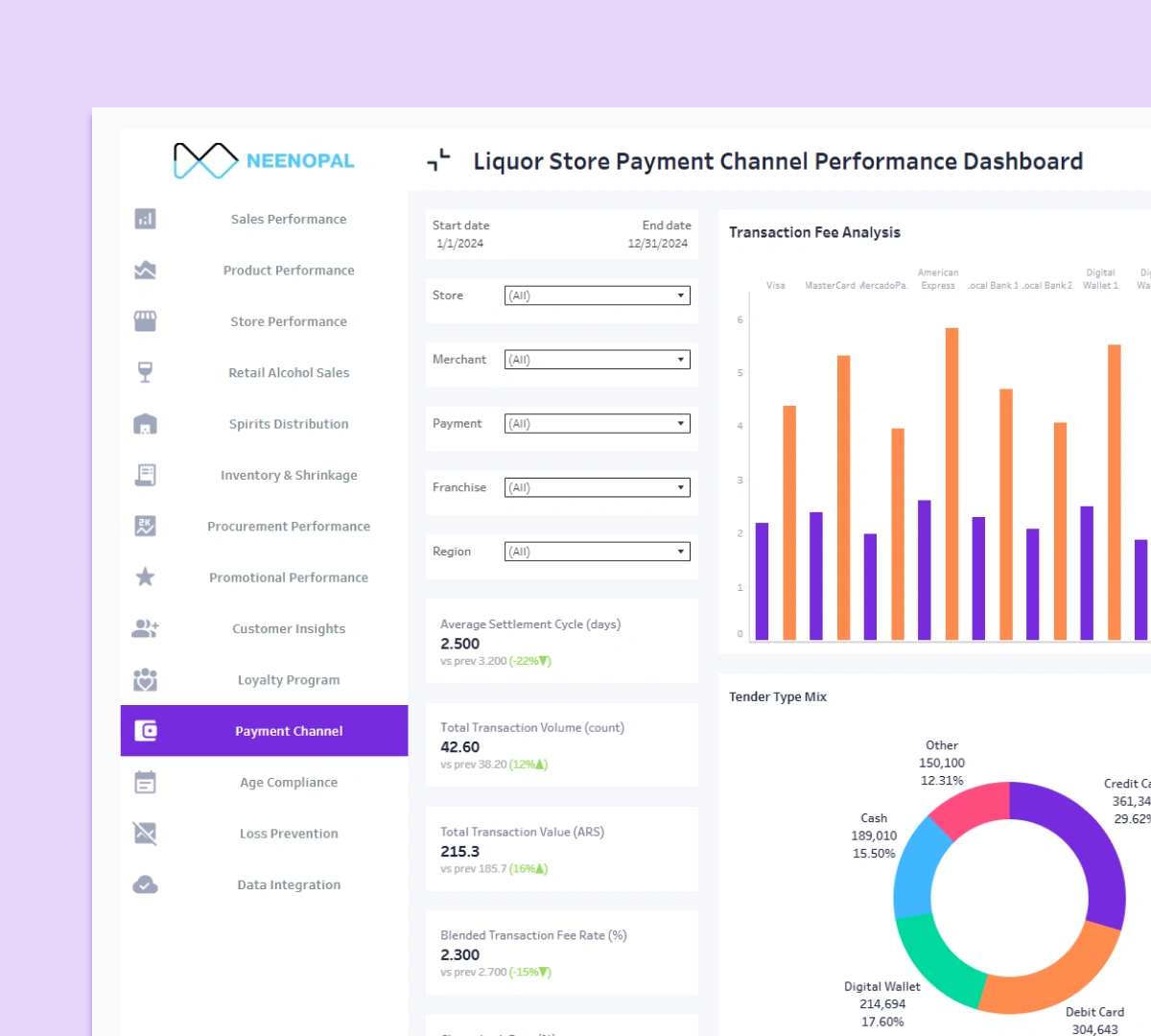
Task: Select the Loyalty Program heart icon
Action: (145, 679)
